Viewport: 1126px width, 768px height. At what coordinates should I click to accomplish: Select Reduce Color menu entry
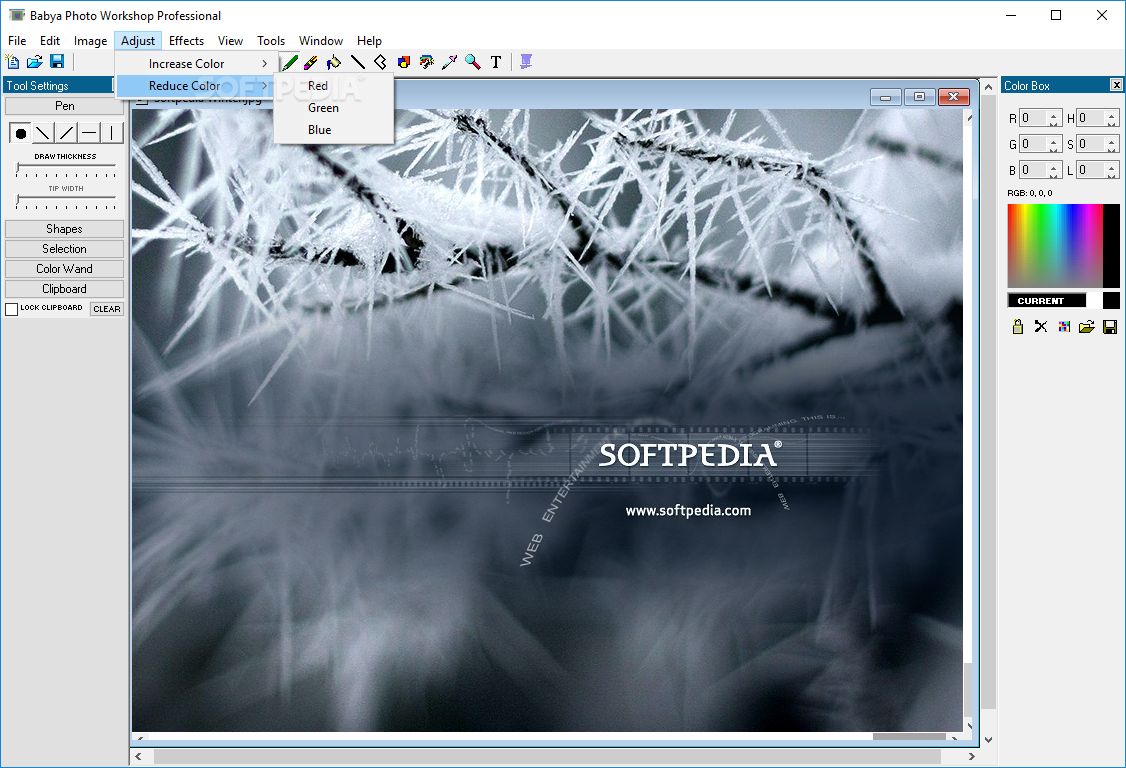pyautogui.click(x=196, y=85)
